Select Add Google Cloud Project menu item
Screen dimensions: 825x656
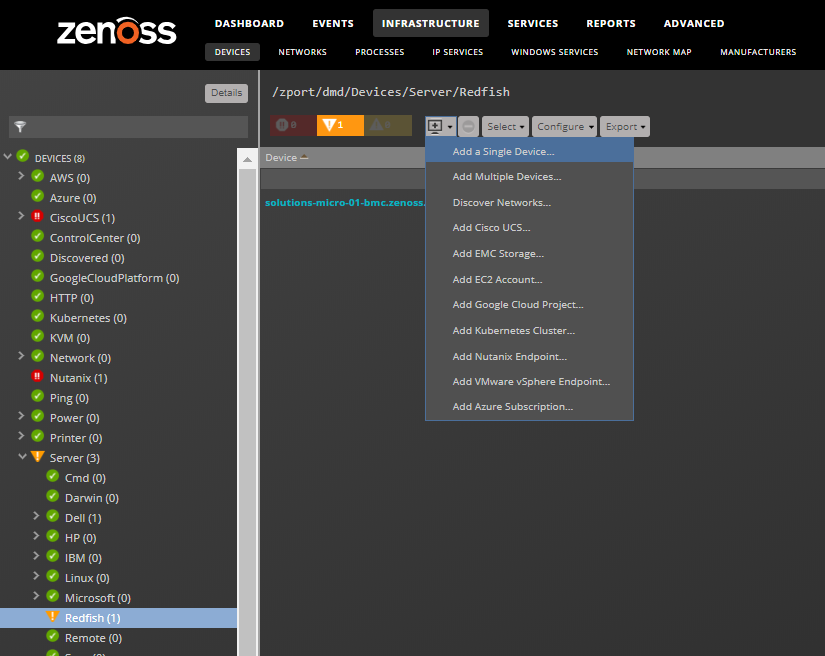(529, 305)
